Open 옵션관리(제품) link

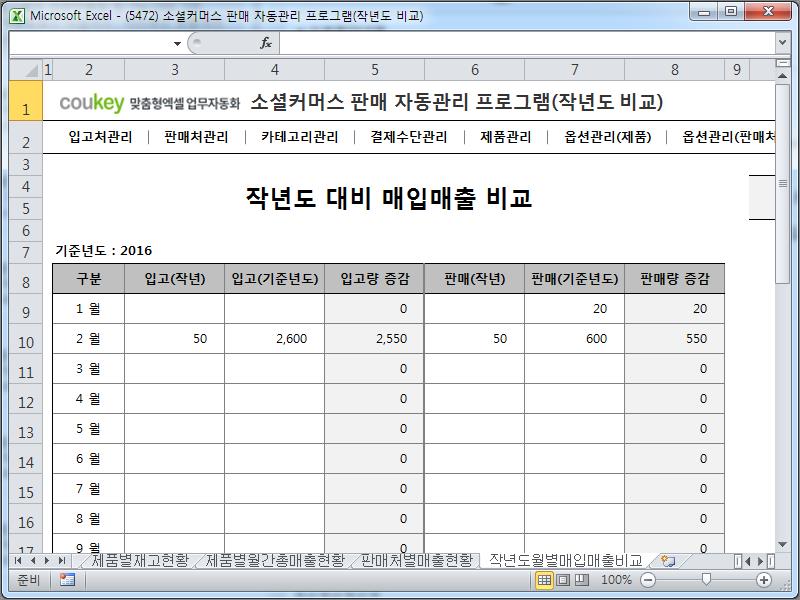(607, 137)
